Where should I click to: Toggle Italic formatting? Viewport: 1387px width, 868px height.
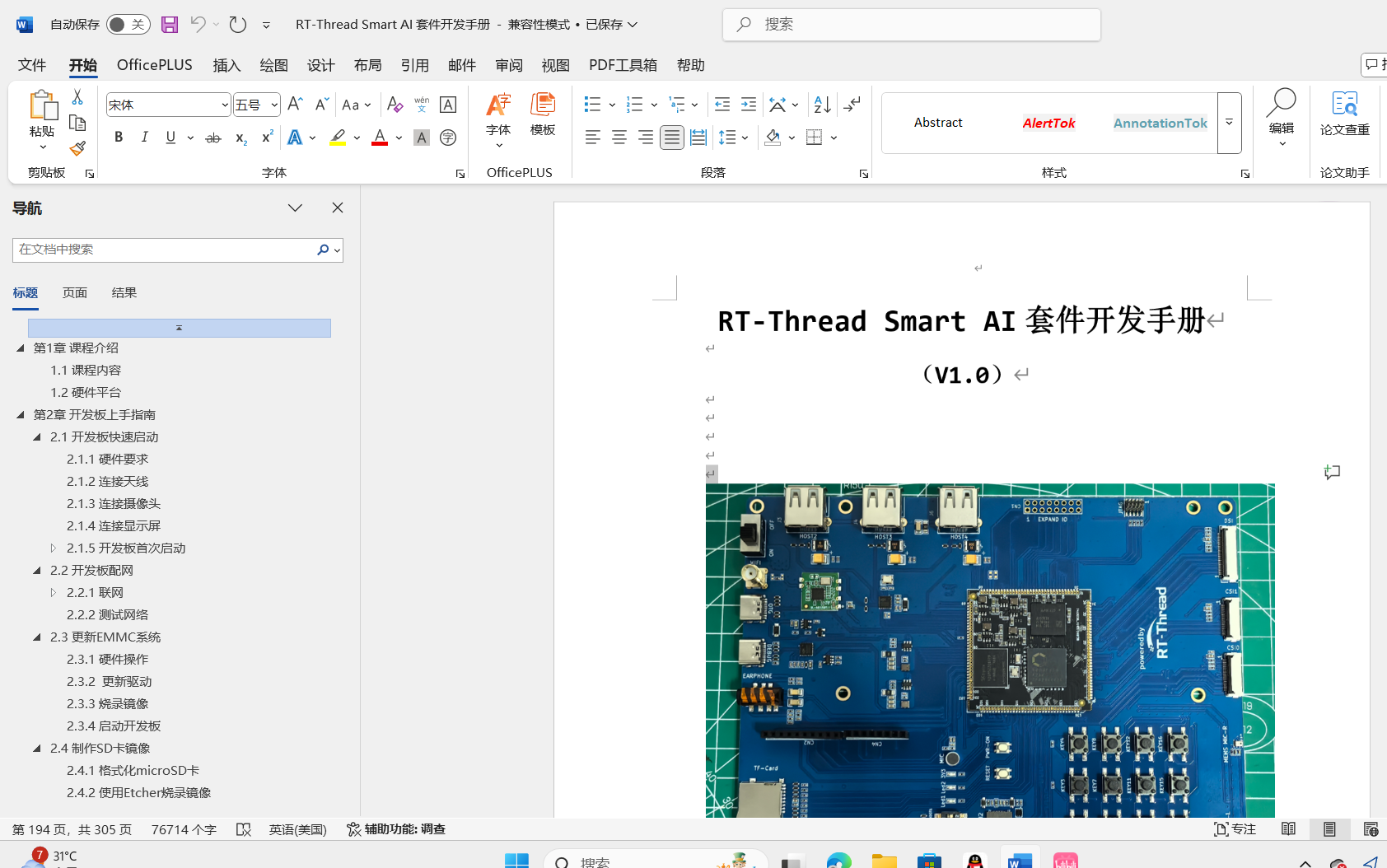(x=145, y=138)
